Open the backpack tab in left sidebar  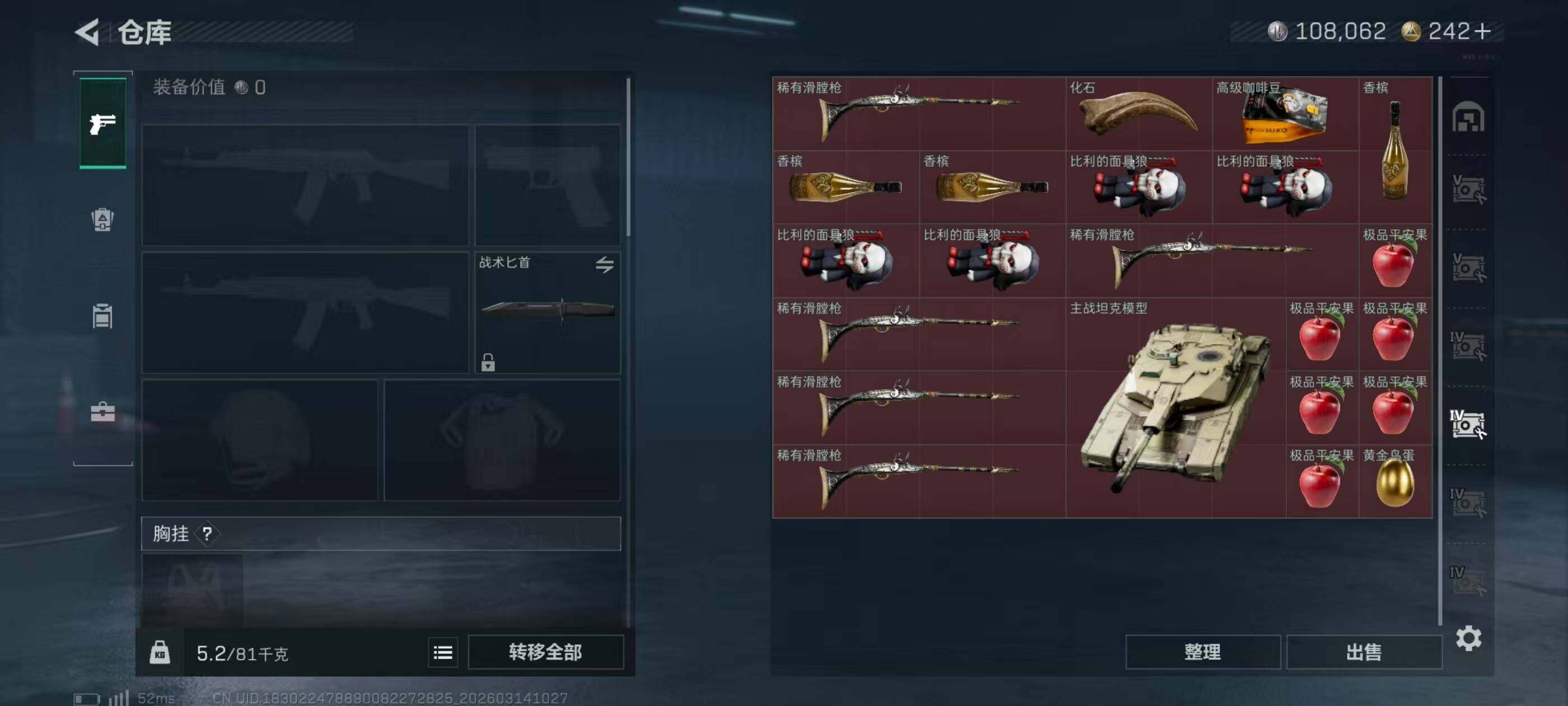[x=102, y=219]
